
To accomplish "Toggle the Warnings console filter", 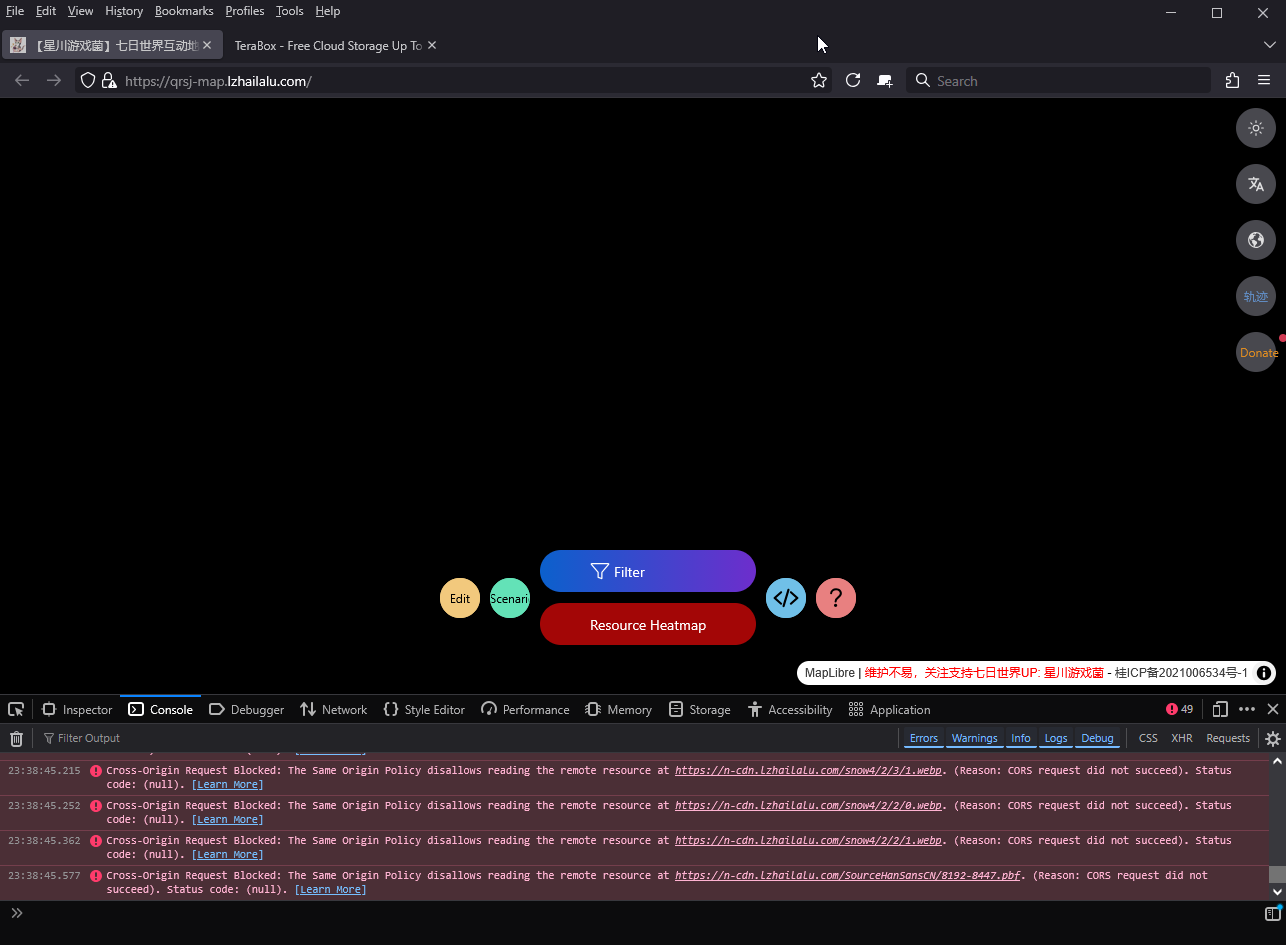I will click(x=974, y=738).
